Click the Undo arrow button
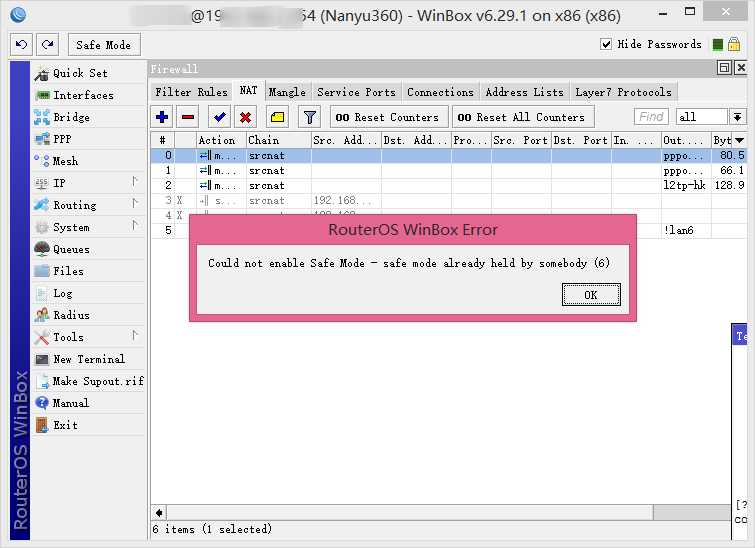The image size is (755, 548). [21, 45]
